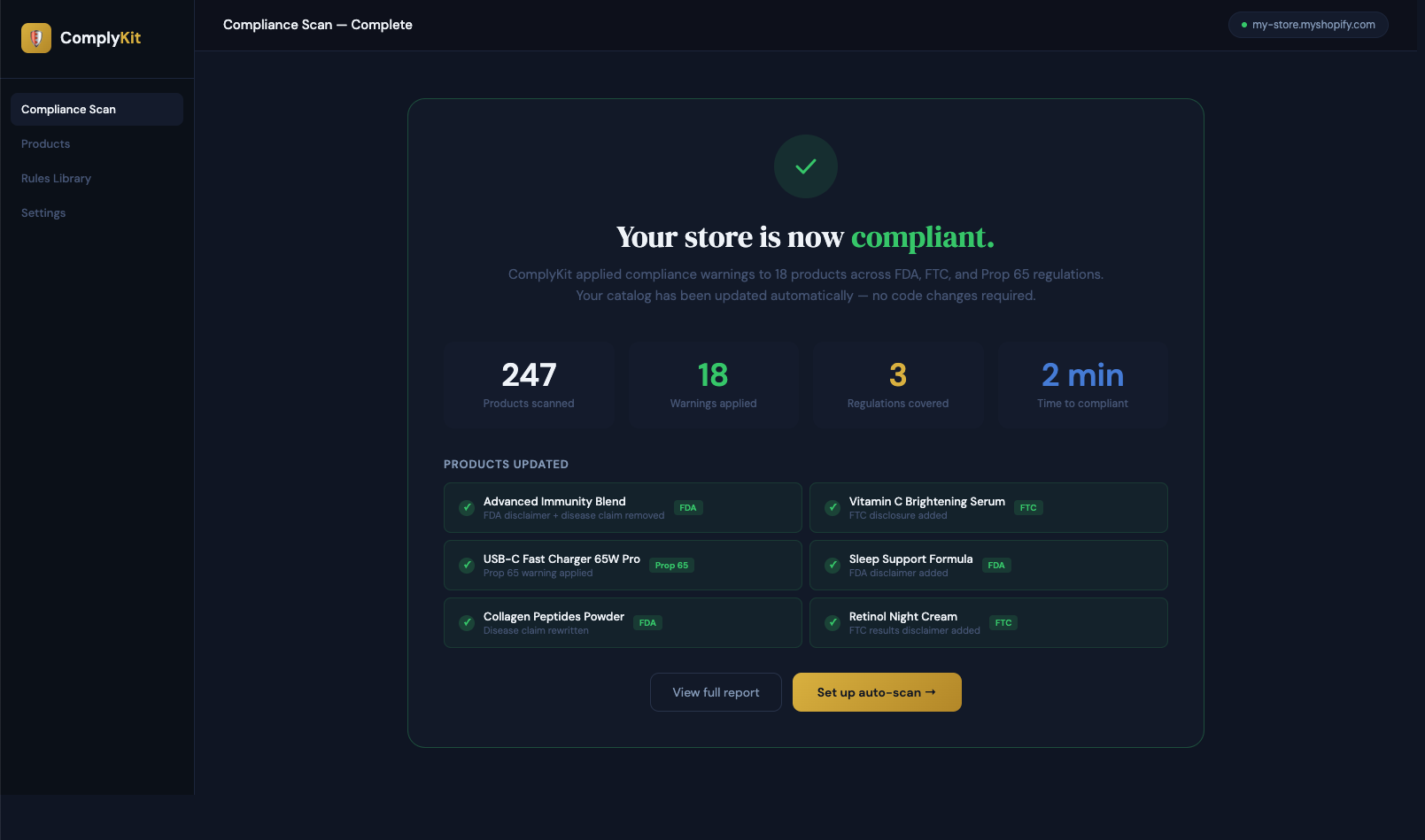Click the FDA badge on Sleep Support Formula
The height and width of the screenshot is (840, 1425).
pos(995,565)
